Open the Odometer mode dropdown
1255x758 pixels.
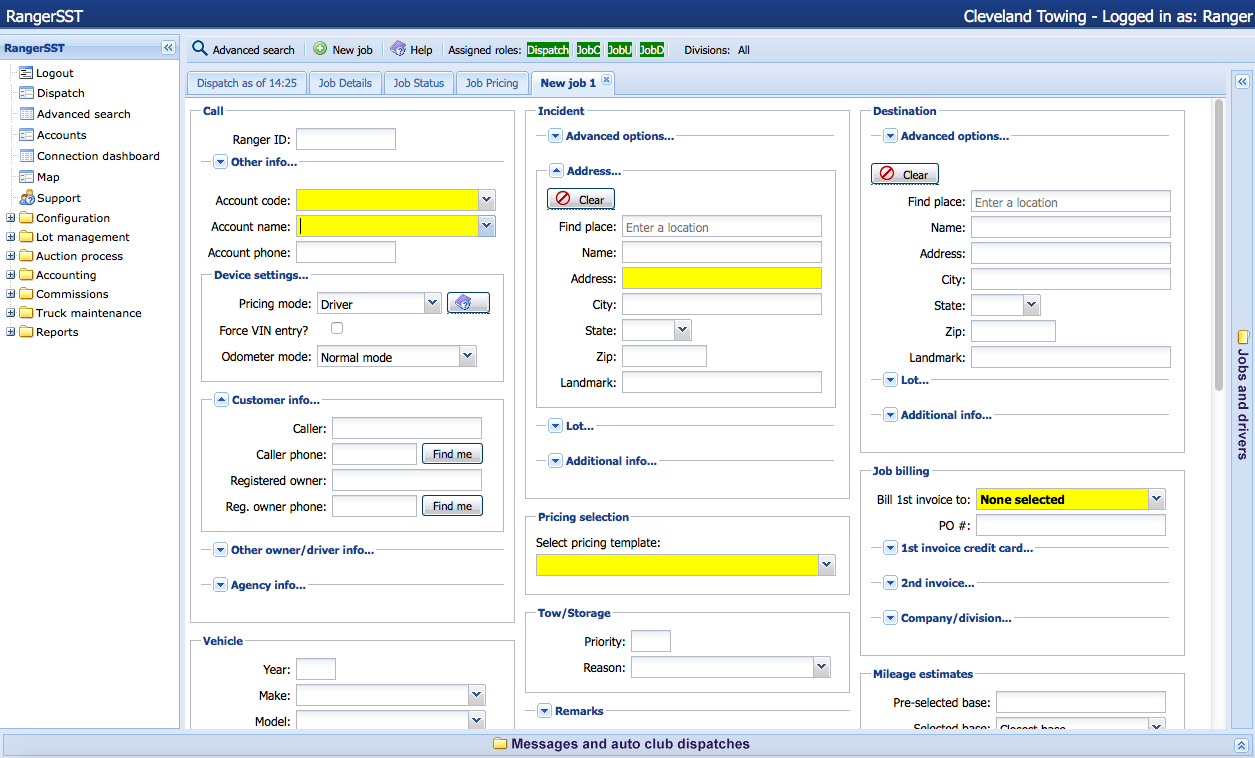click(467, 356)
